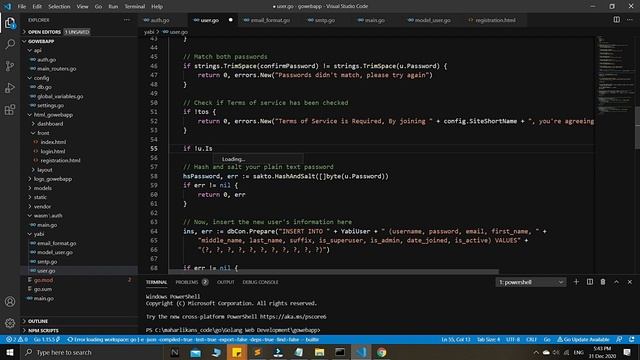
Task: Expand the NPM Scripts section
Action: [x=79, y=330]
